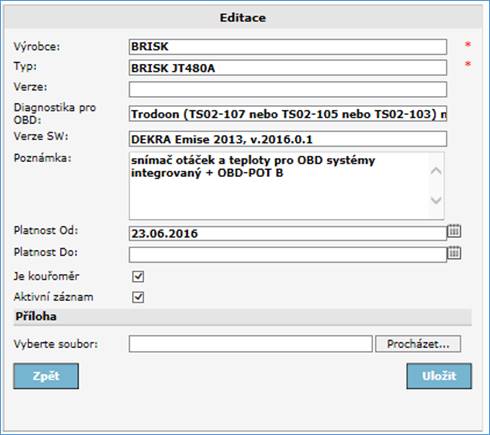Click the Editace dialog title bar
Image resolution: width=490 pixels, height=435 pixels.
[243, 17]
